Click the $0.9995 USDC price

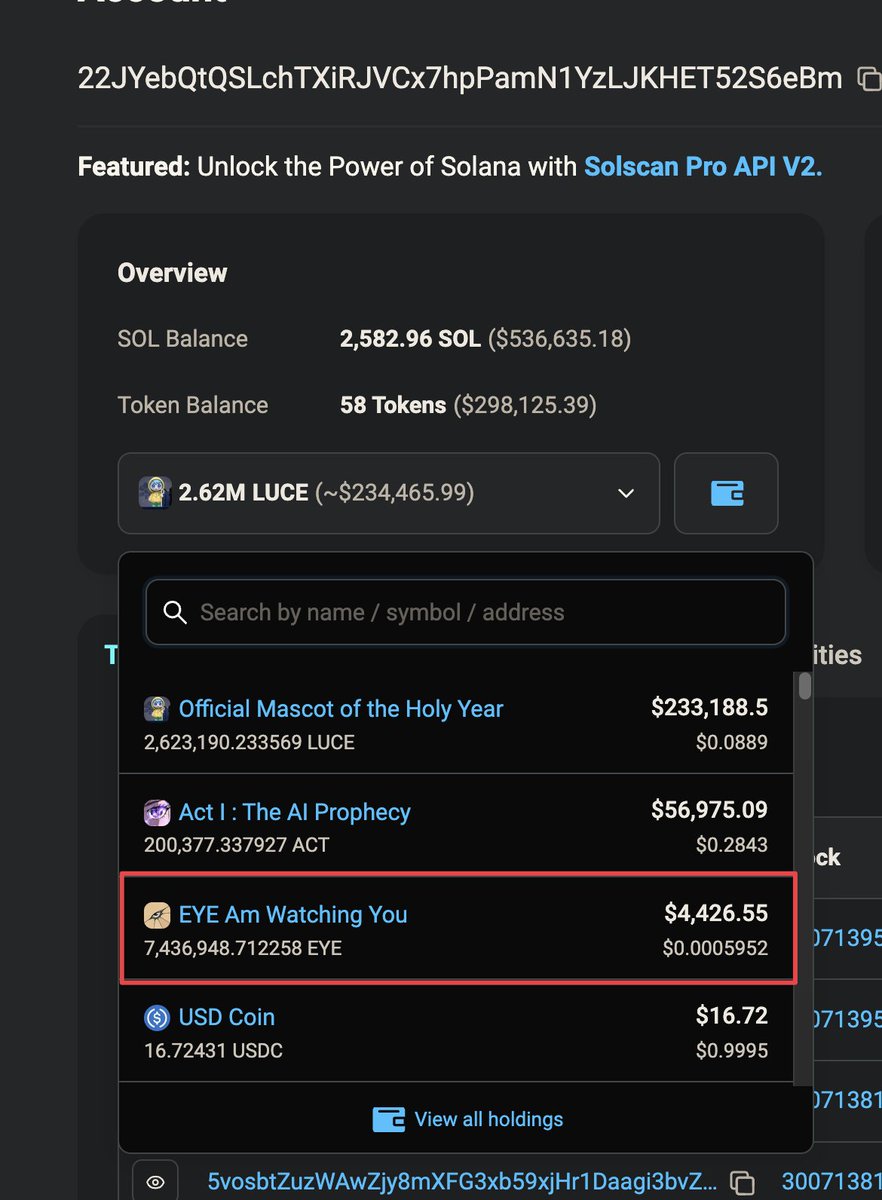tap(732, 1050)
